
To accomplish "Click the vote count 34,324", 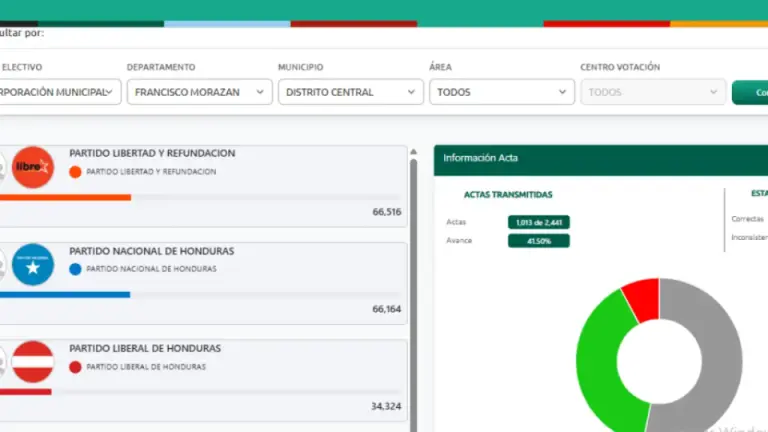I will pos(386,406).
